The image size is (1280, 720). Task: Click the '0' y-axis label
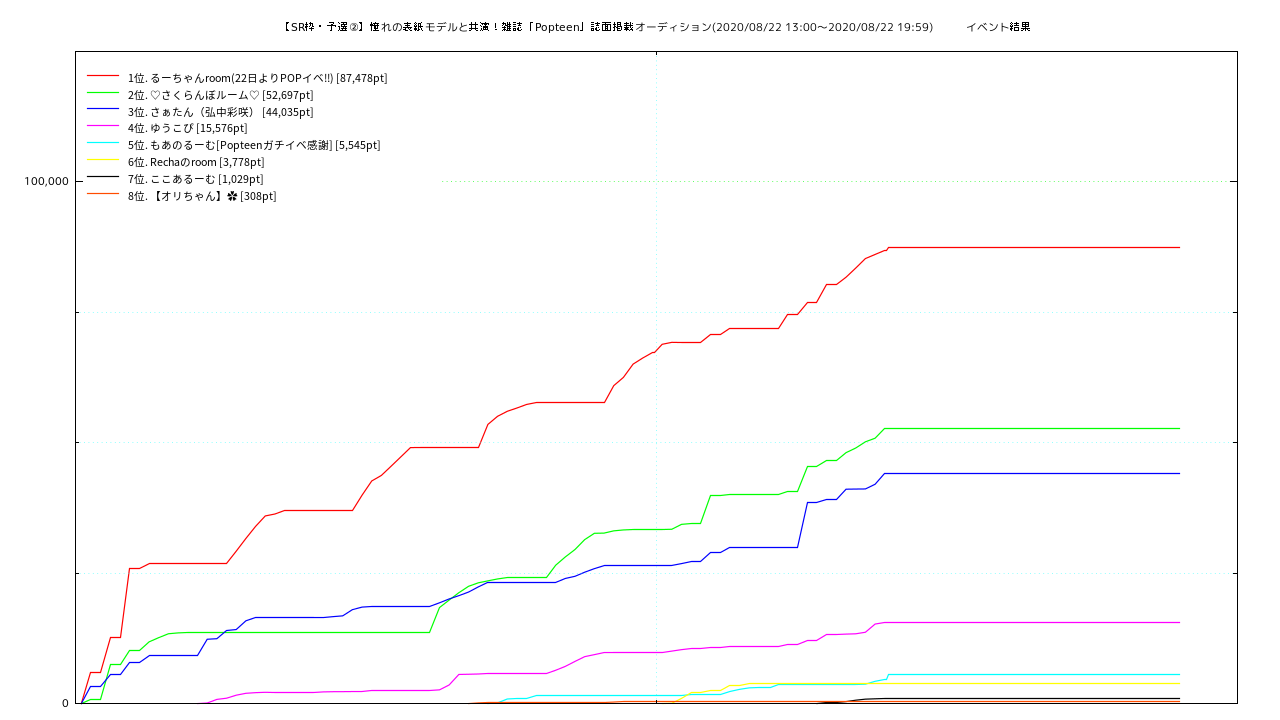coord(65,703)
